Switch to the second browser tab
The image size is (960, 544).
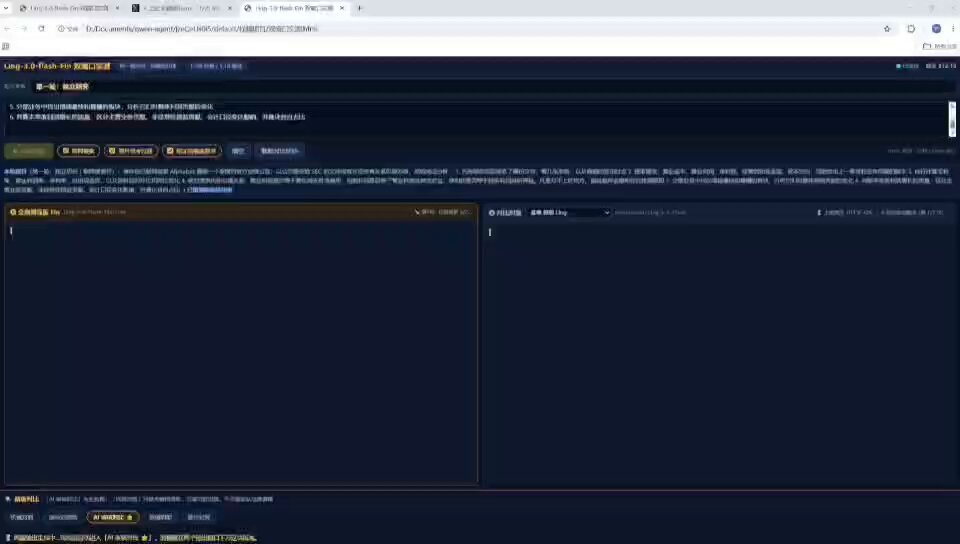[x=181, y=8]
